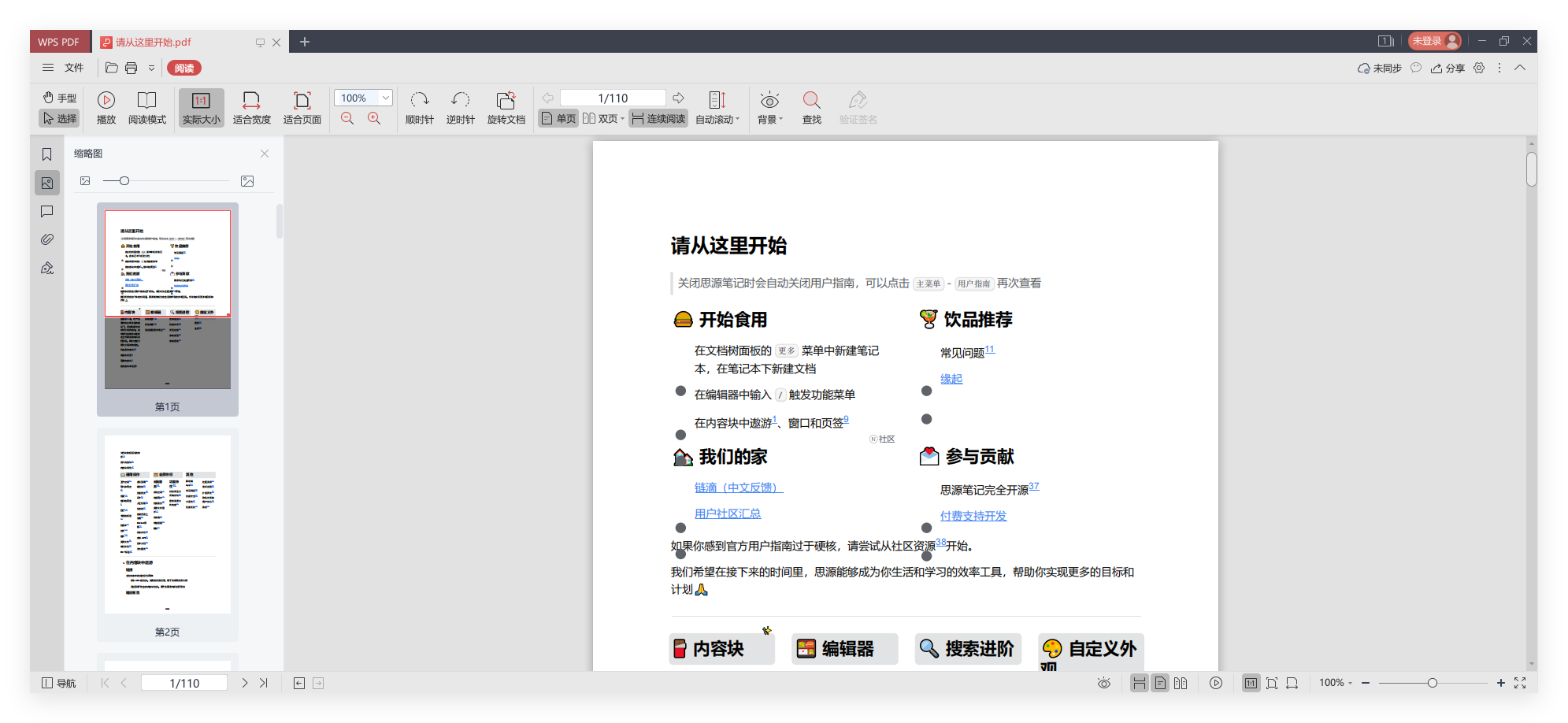
Task: Open bookmarks panel in left sidebar
Action: [46, 154]
